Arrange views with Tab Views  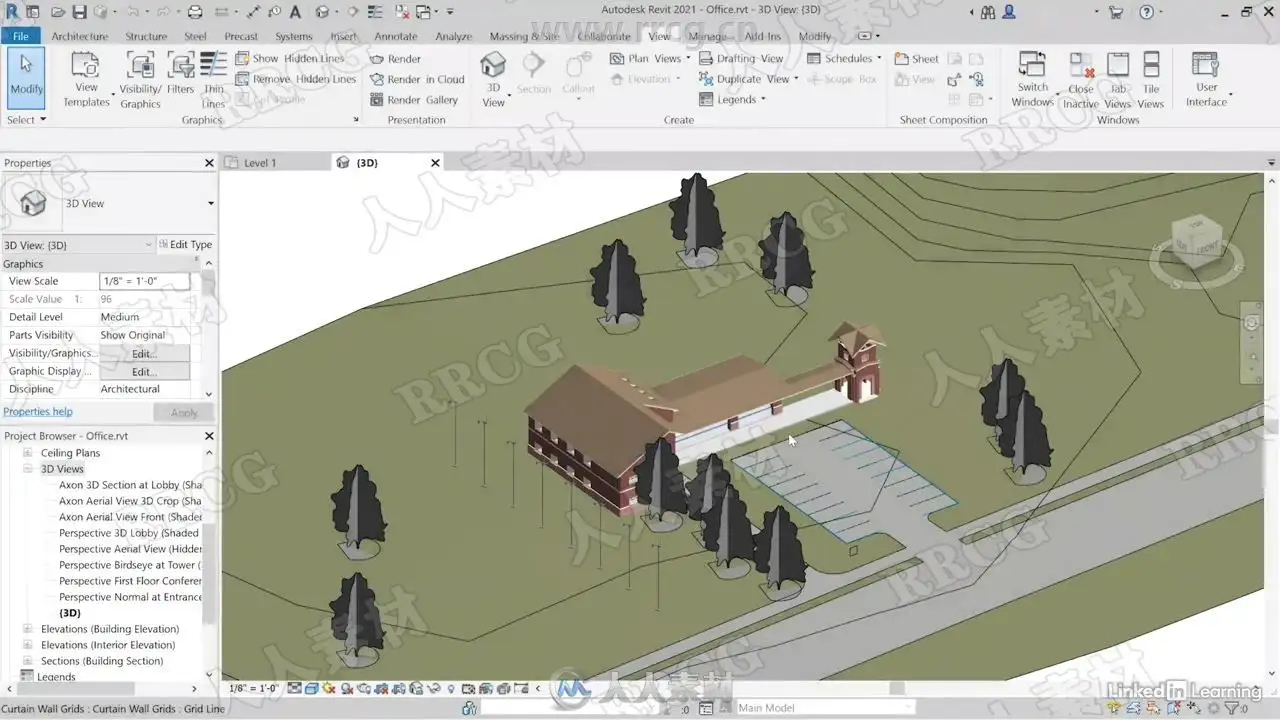coord(1118,80)
